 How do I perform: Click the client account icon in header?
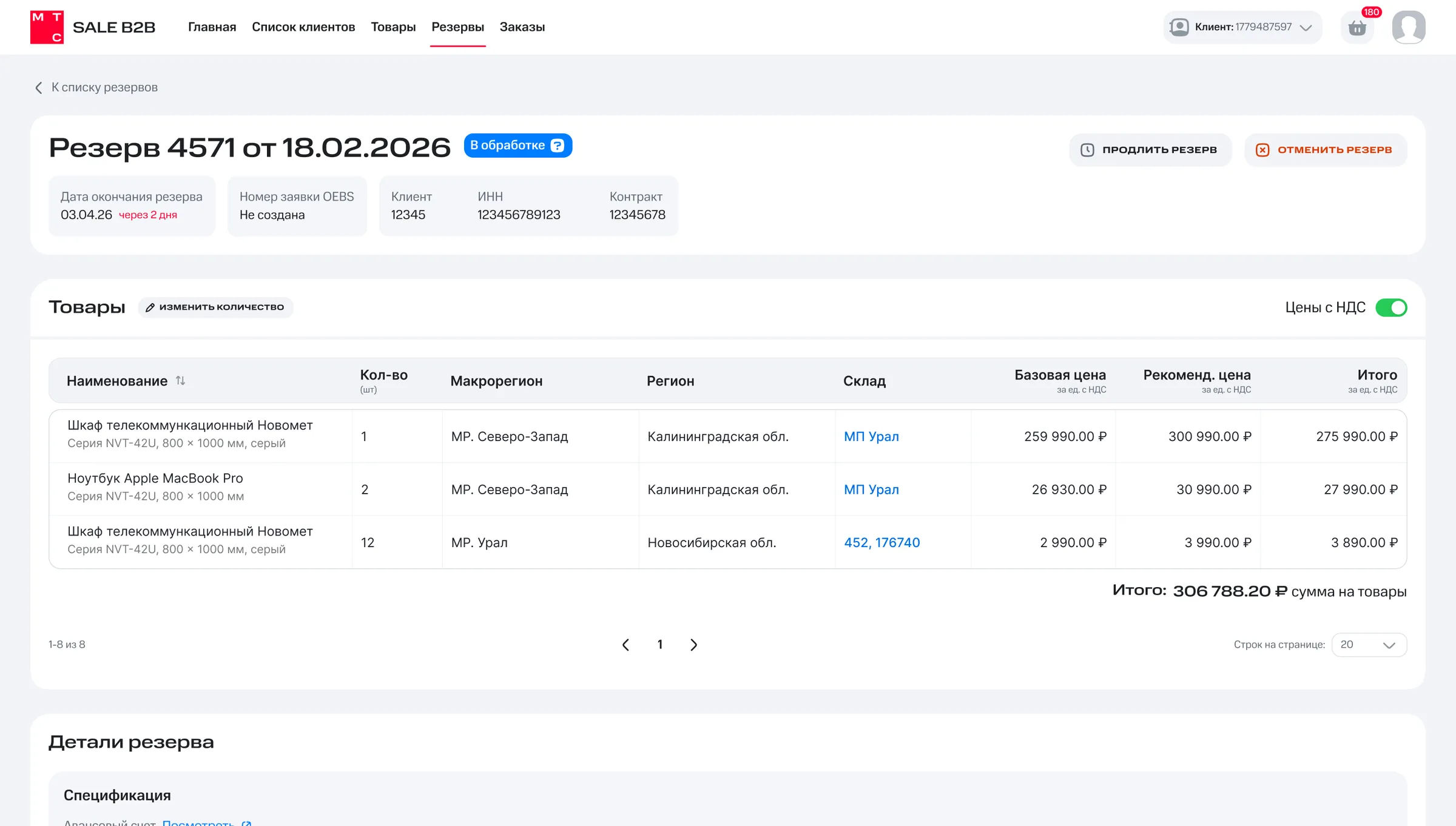(x=1179, y=27)
